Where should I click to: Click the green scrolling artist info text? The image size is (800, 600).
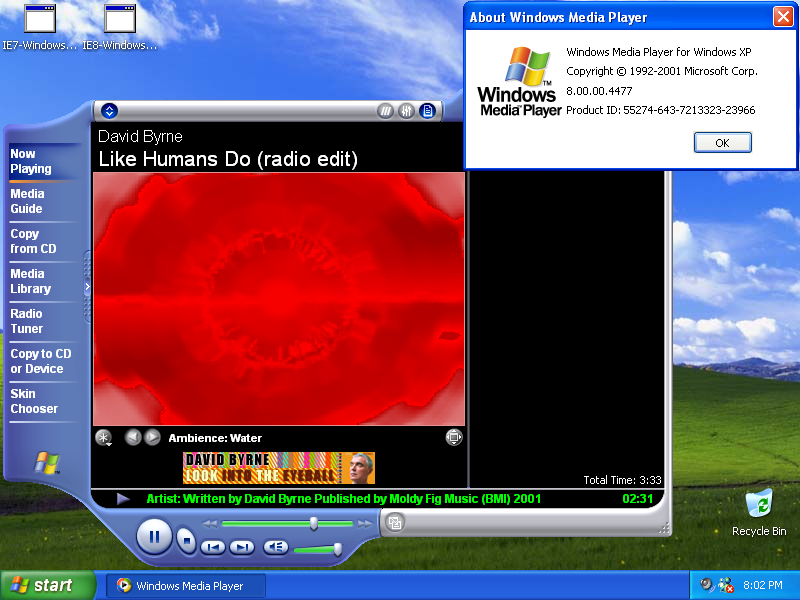[343, 498]
